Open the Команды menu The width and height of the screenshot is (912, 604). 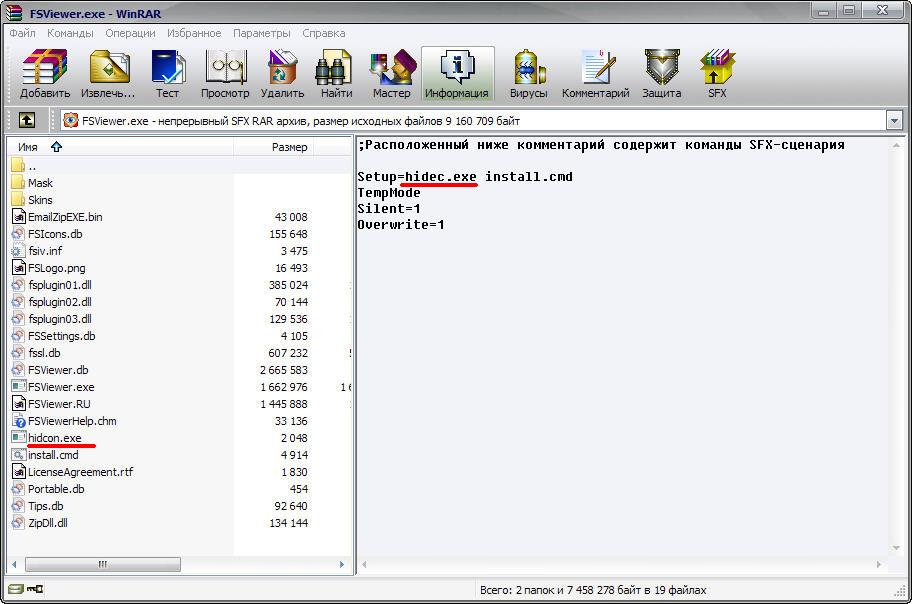click(70, 33)
